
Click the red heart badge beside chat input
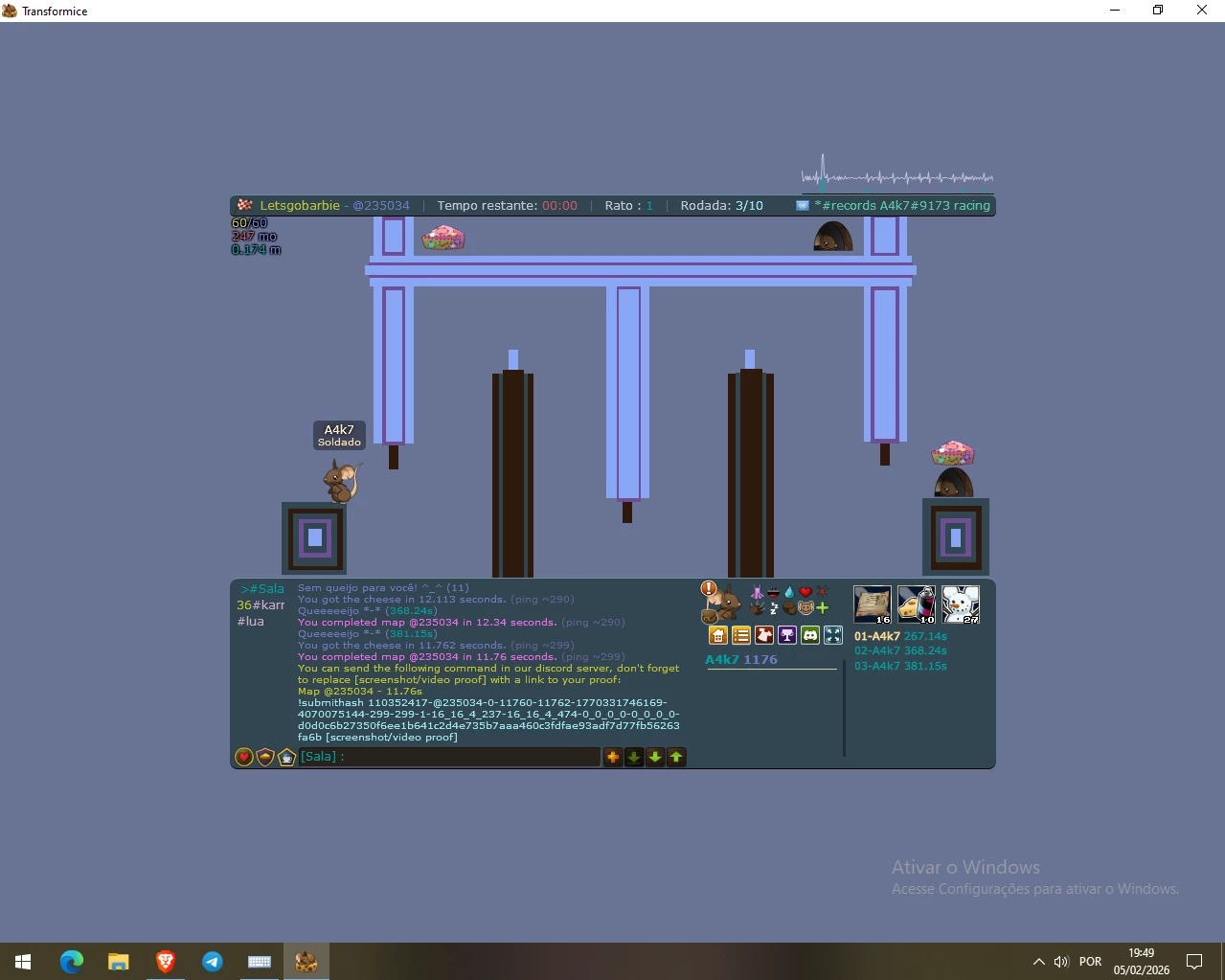click(244, 757)
